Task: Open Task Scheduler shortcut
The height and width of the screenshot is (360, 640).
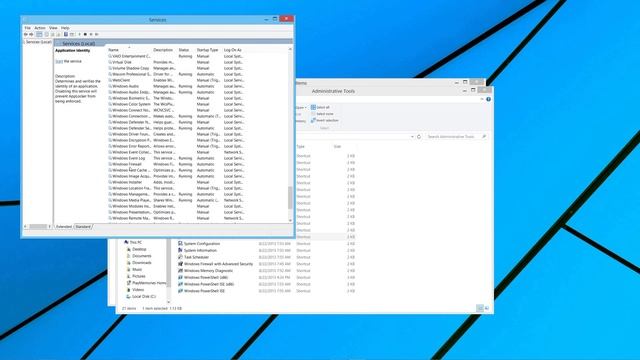Action: [193, 257]
